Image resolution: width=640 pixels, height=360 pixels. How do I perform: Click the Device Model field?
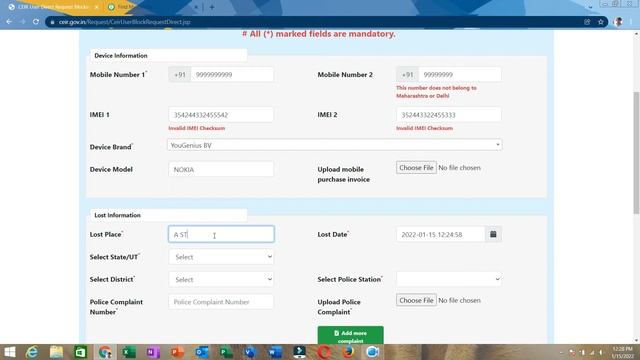tap(221, 169)
